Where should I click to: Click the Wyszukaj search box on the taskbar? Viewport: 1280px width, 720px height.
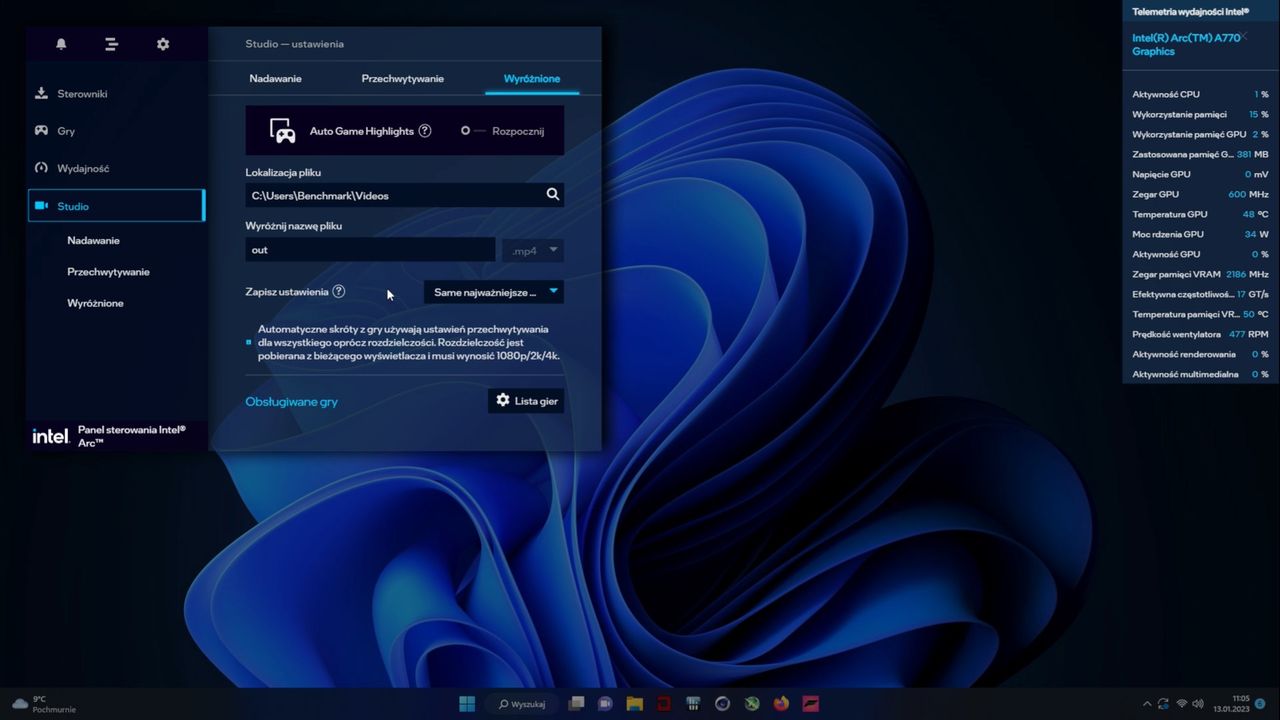(522, 703)
